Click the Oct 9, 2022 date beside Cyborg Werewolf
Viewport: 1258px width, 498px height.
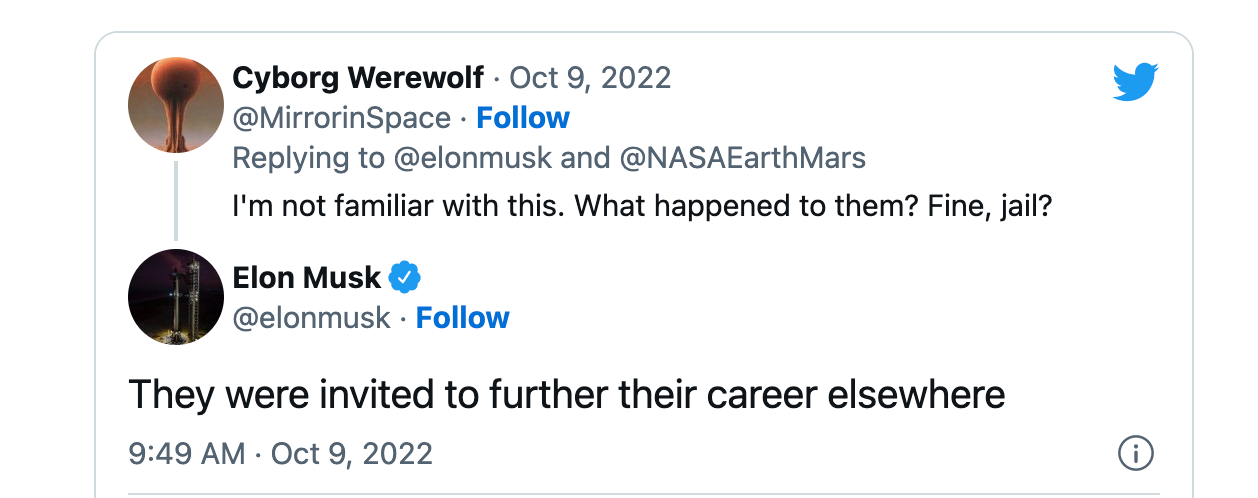tap(590, 77)
